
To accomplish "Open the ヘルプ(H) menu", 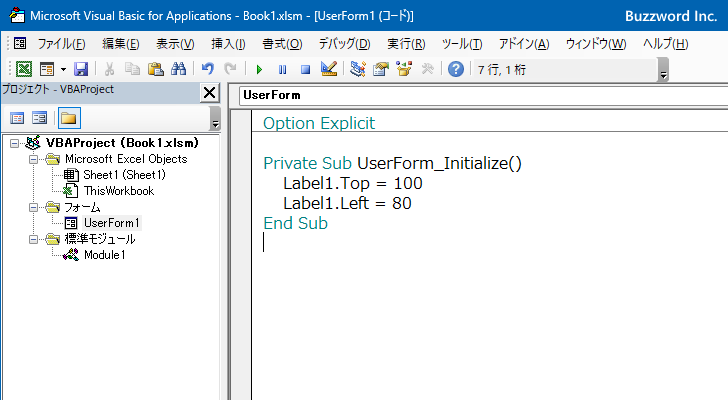I will pos(666,44).
